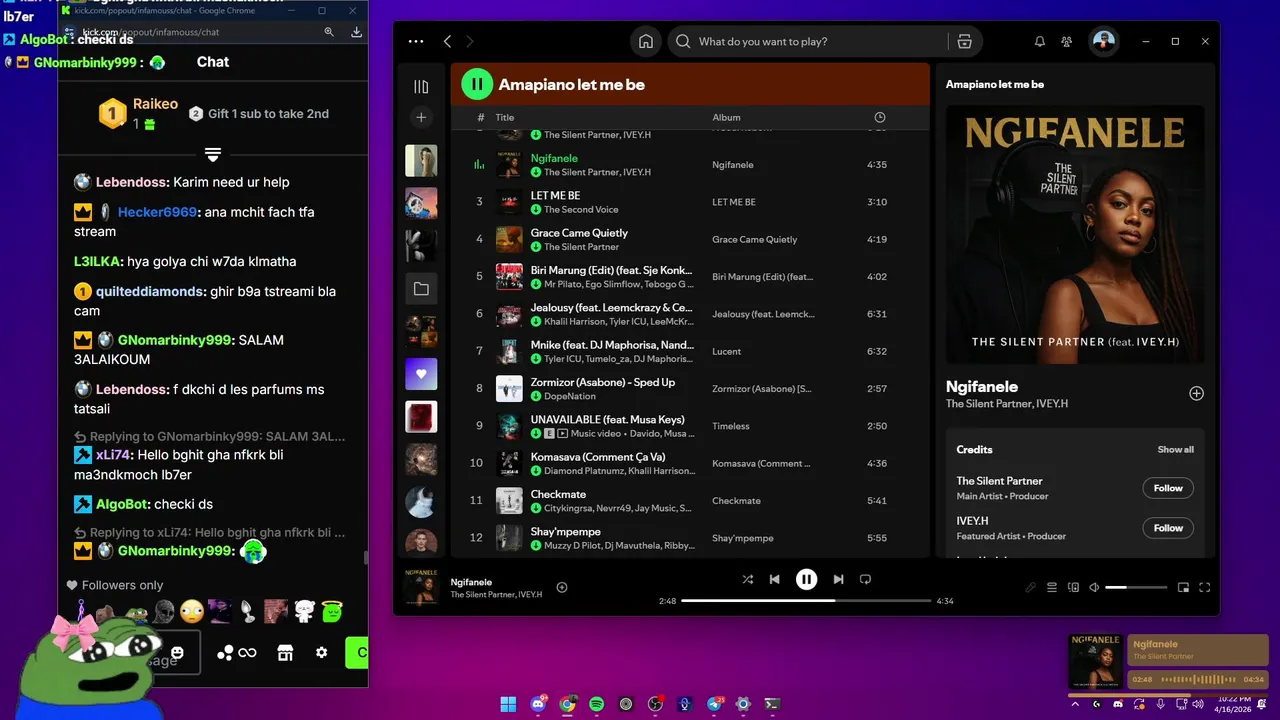Open Timeless album link for UNAVAILABLE

point(731,426)
